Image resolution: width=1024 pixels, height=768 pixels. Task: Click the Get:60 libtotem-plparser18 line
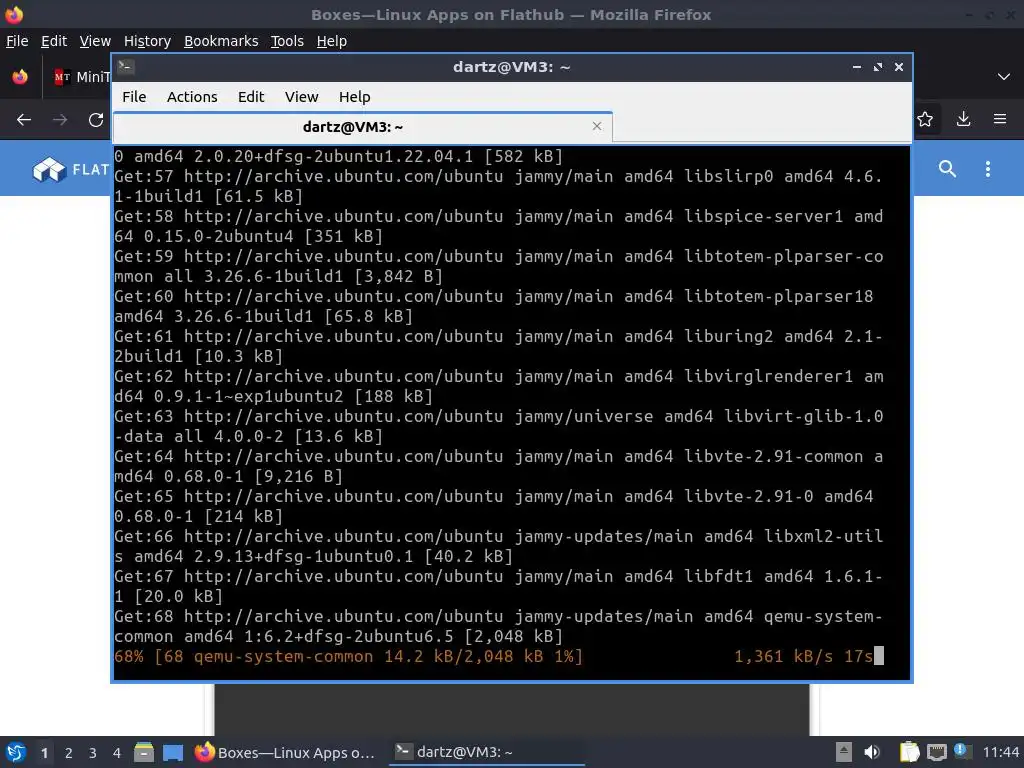pos(494,306)
